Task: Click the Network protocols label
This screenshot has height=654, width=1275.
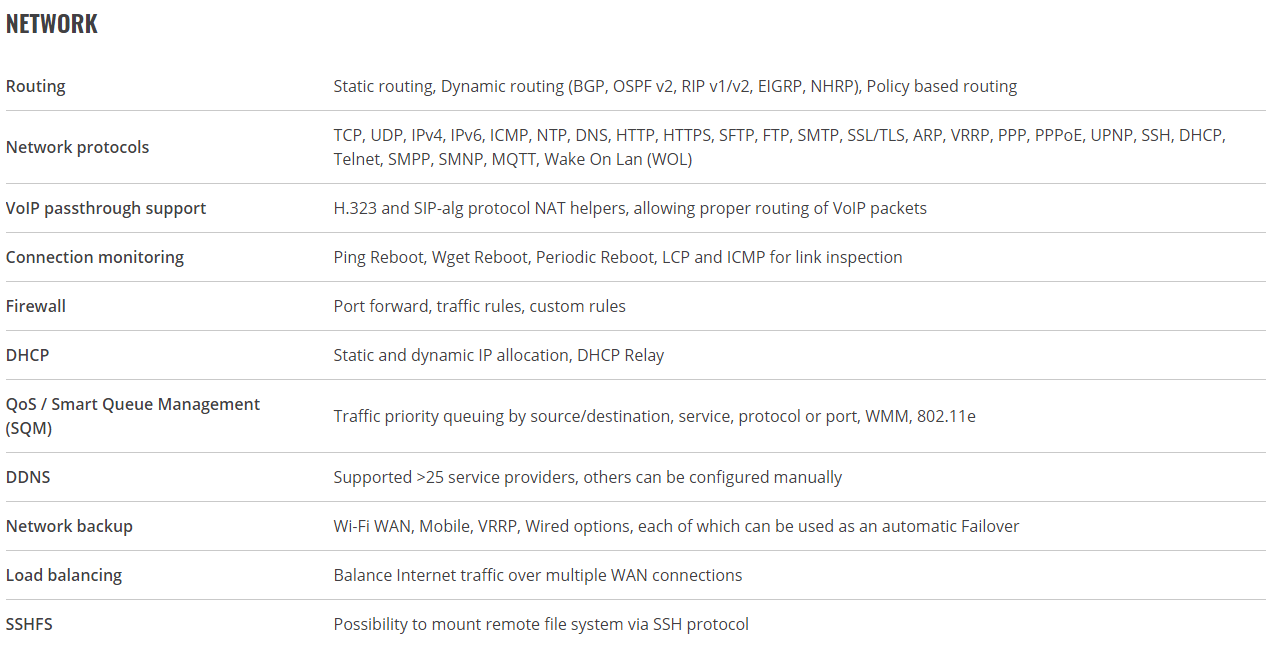Action: (x=77, y=147)
